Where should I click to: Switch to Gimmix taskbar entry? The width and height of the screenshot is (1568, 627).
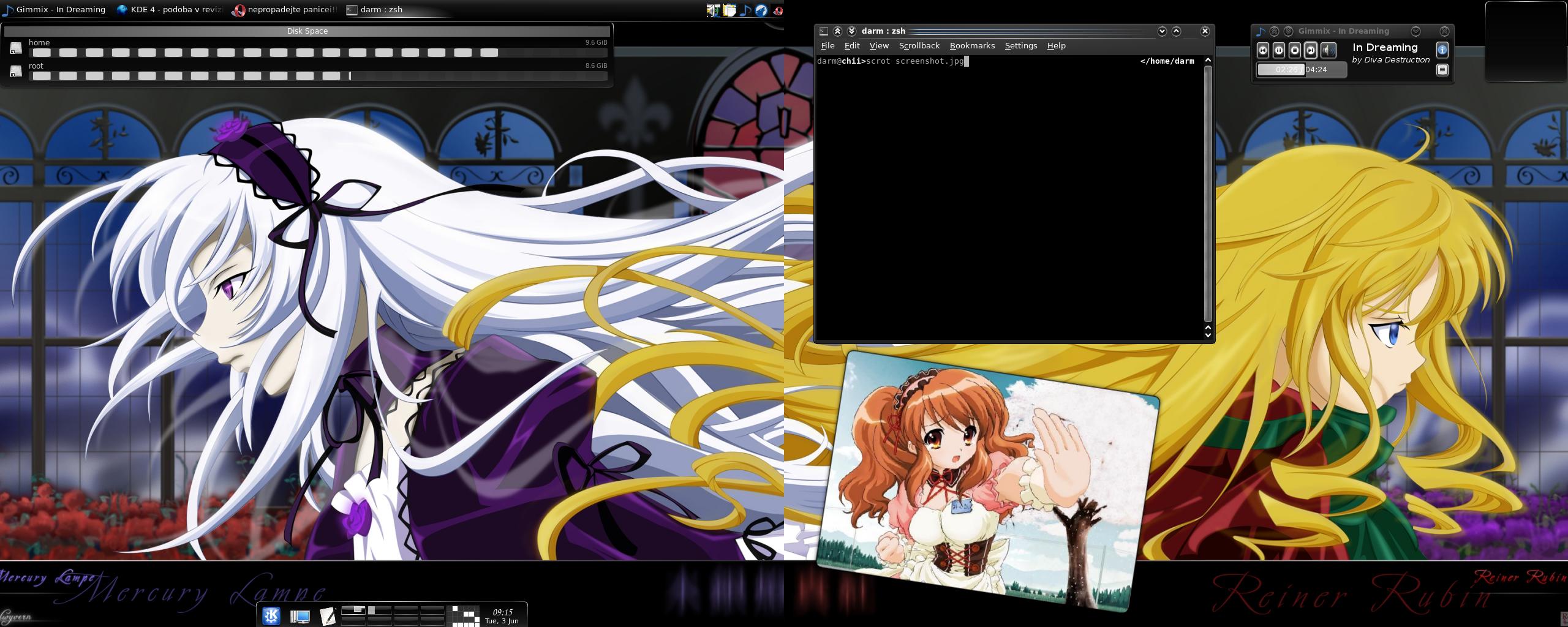(x=55, y=10)
